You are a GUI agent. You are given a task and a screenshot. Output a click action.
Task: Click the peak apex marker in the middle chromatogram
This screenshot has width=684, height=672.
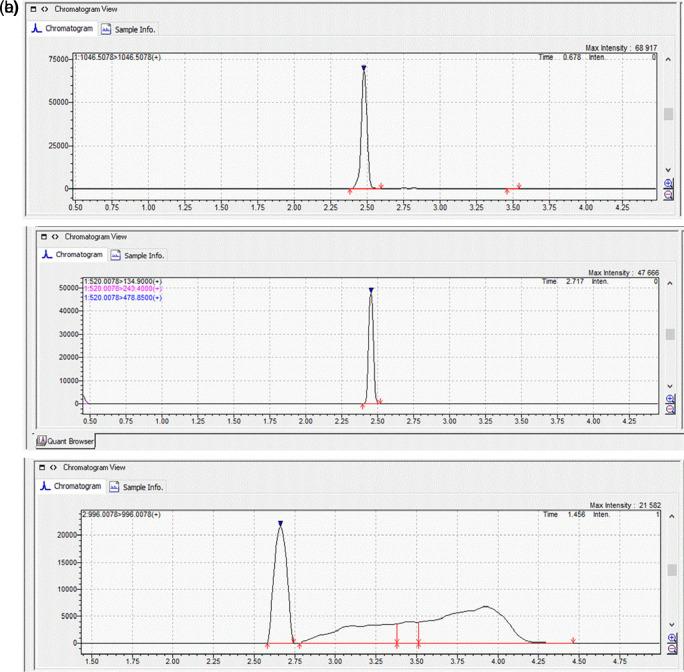point(371,290)
